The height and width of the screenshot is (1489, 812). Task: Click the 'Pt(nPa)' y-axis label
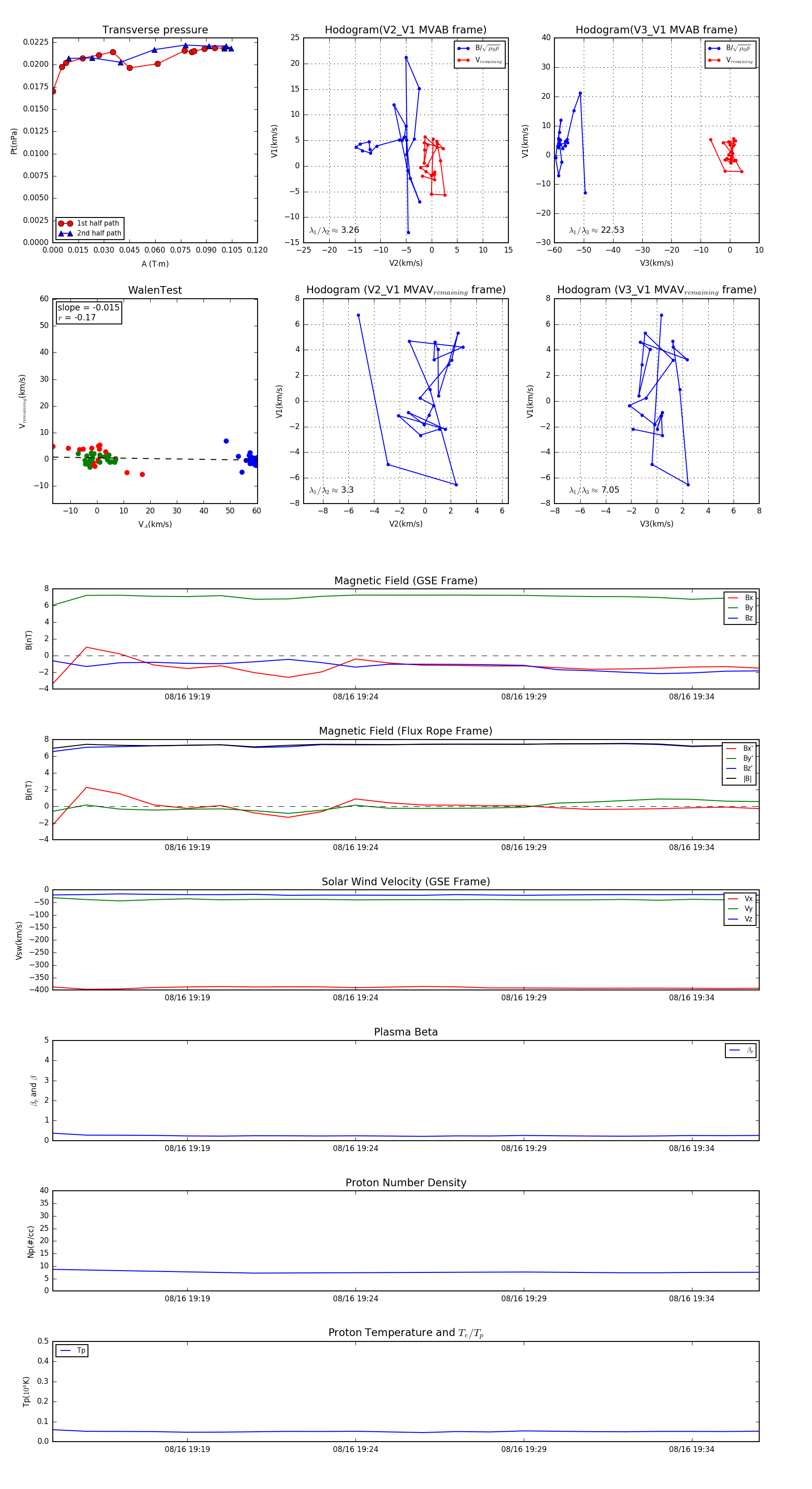click(14, 140)
